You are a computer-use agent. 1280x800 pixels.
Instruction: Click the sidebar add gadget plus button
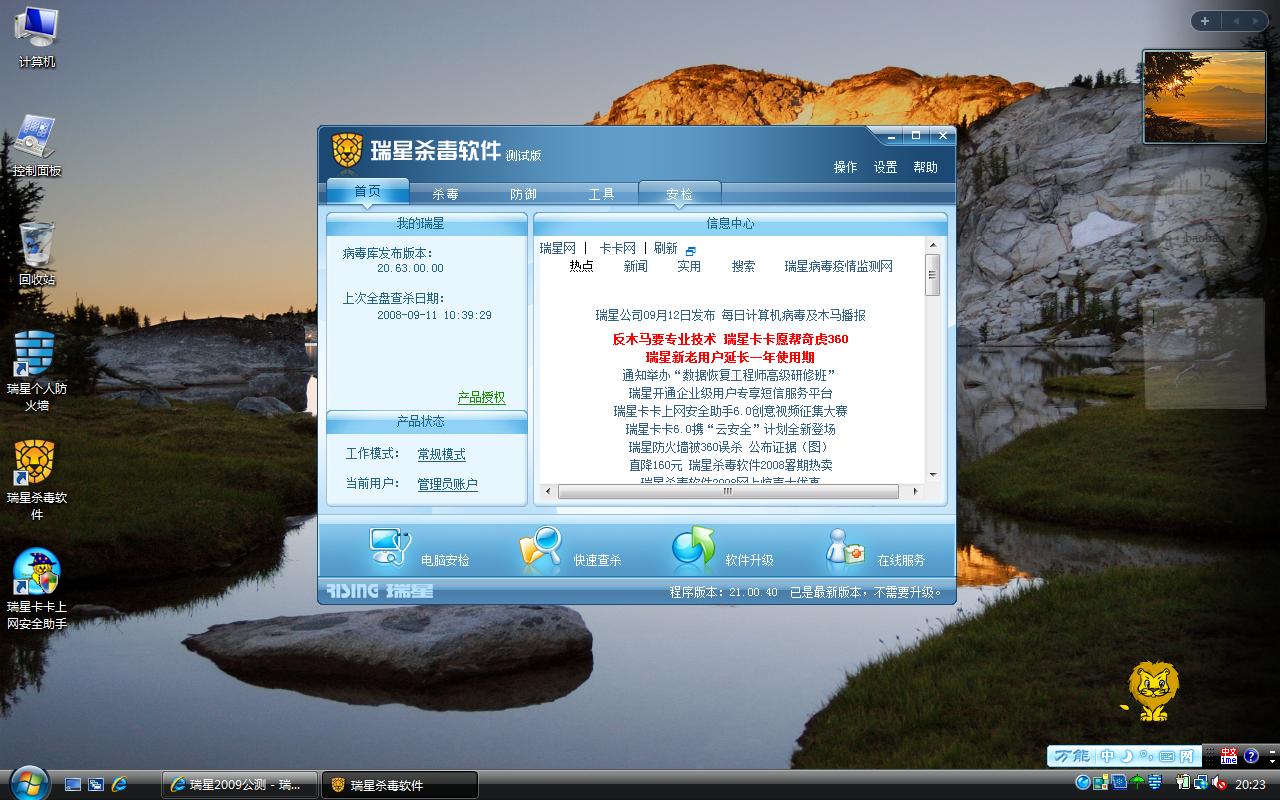tap(1205, 21)
